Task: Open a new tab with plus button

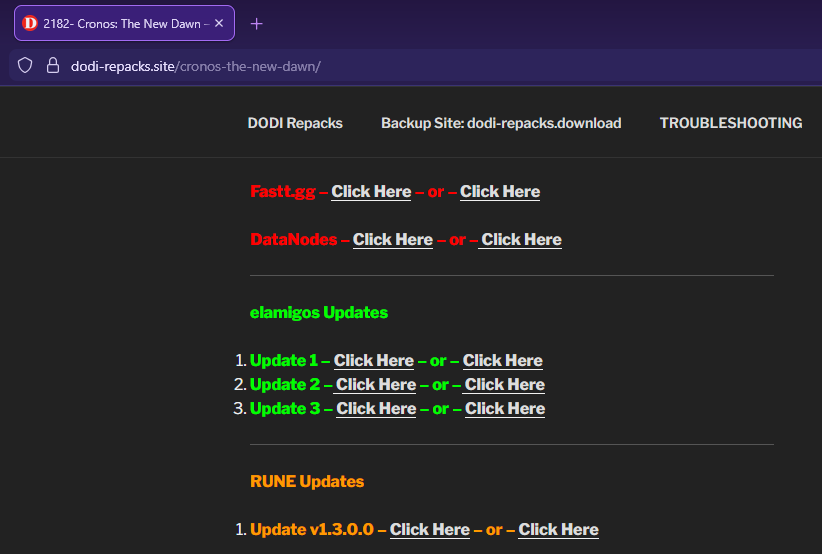Action: [256, 24]
